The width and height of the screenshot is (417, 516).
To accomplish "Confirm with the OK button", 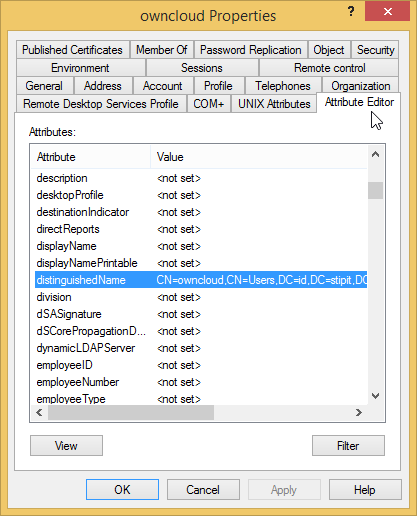I will point(122,490).
